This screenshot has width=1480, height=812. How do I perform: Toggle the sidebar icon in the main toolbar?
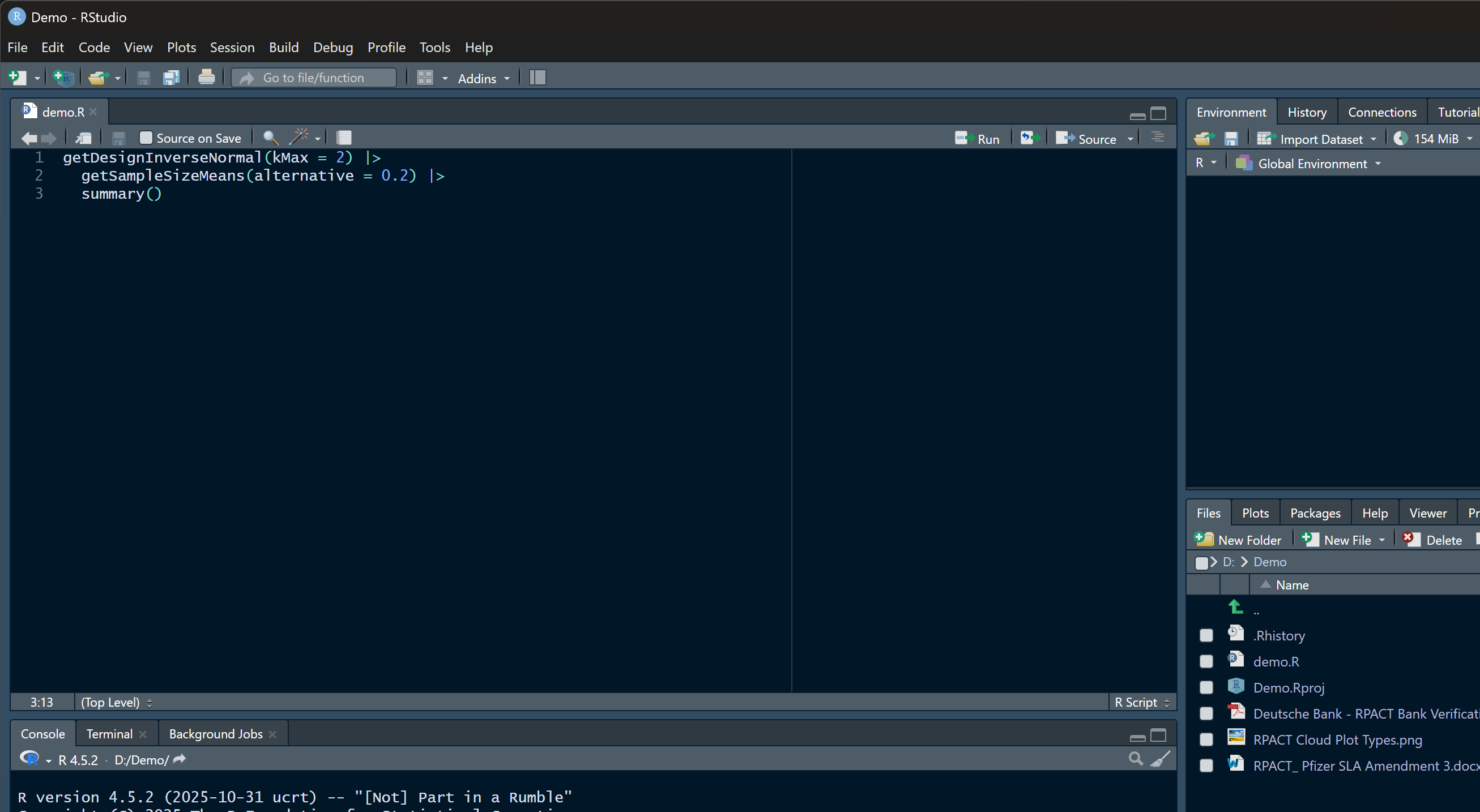[538, 78]
